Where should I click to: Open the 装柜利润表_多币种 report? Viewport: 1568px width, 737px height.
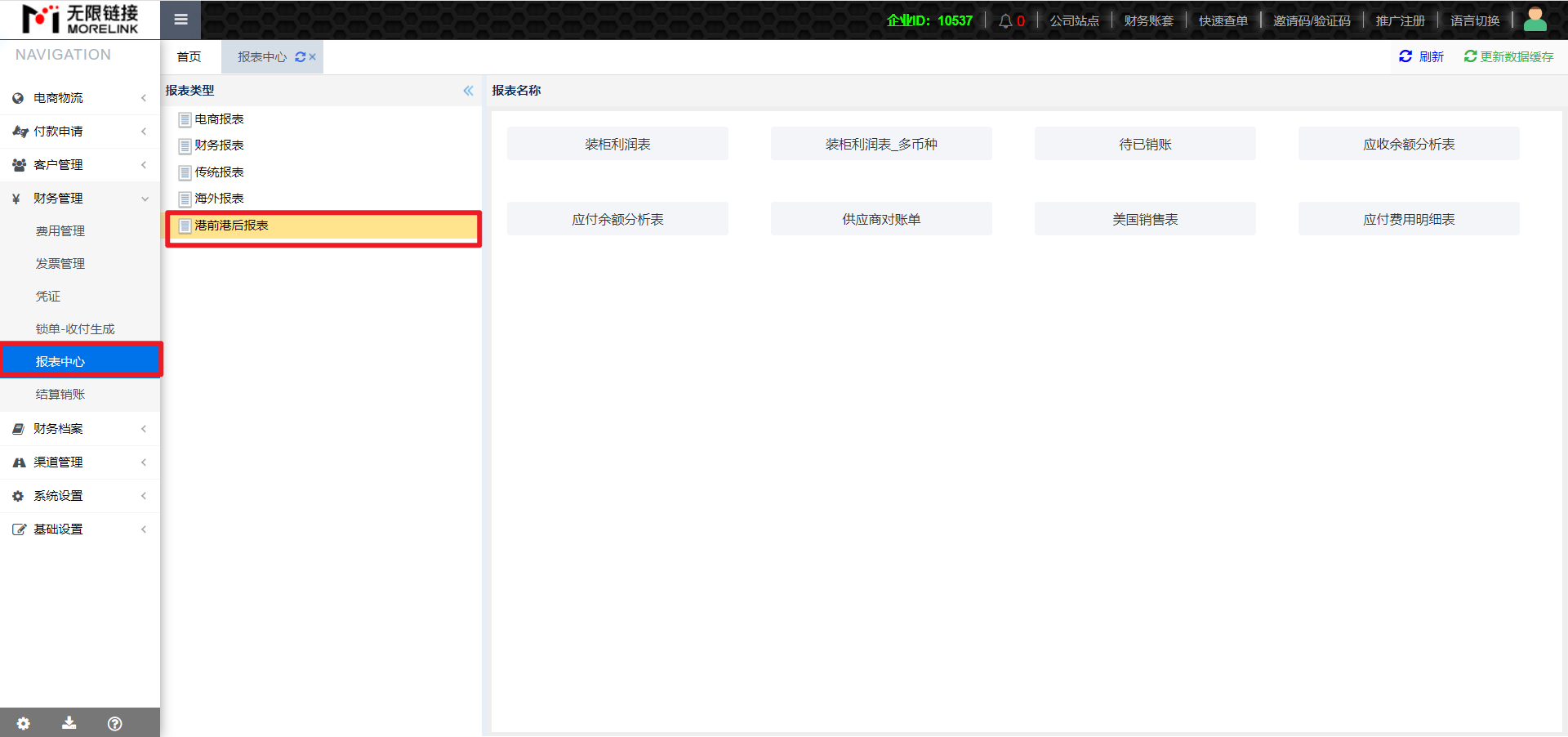pyautogui.click(x=881, y=144)
